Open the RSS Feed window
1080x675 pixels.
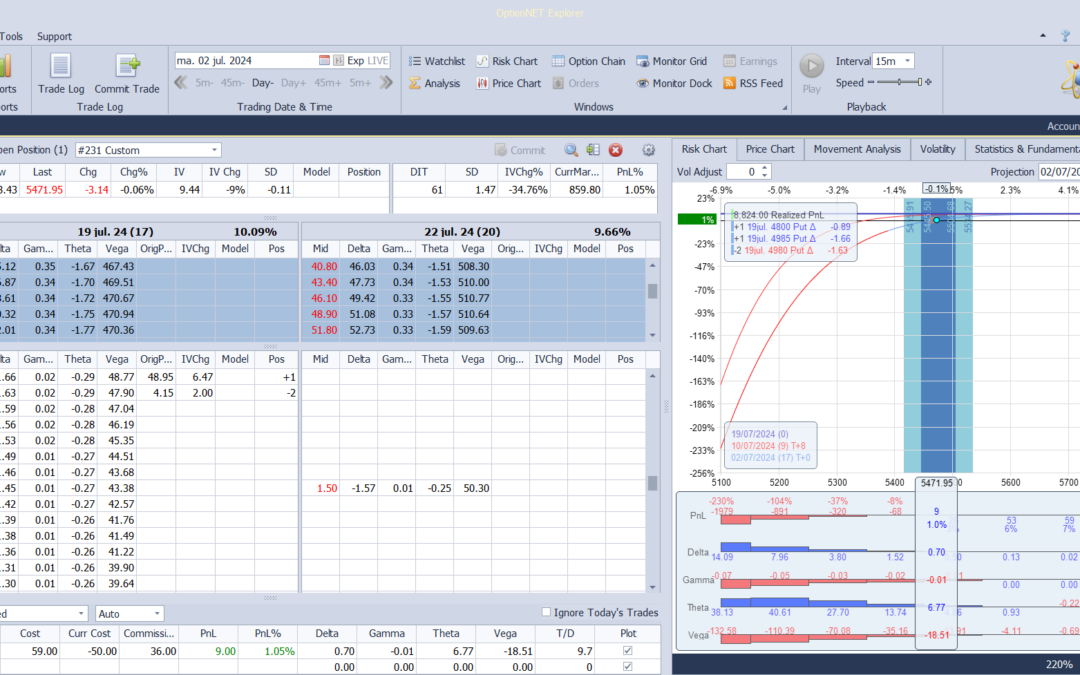pos(753,83)
